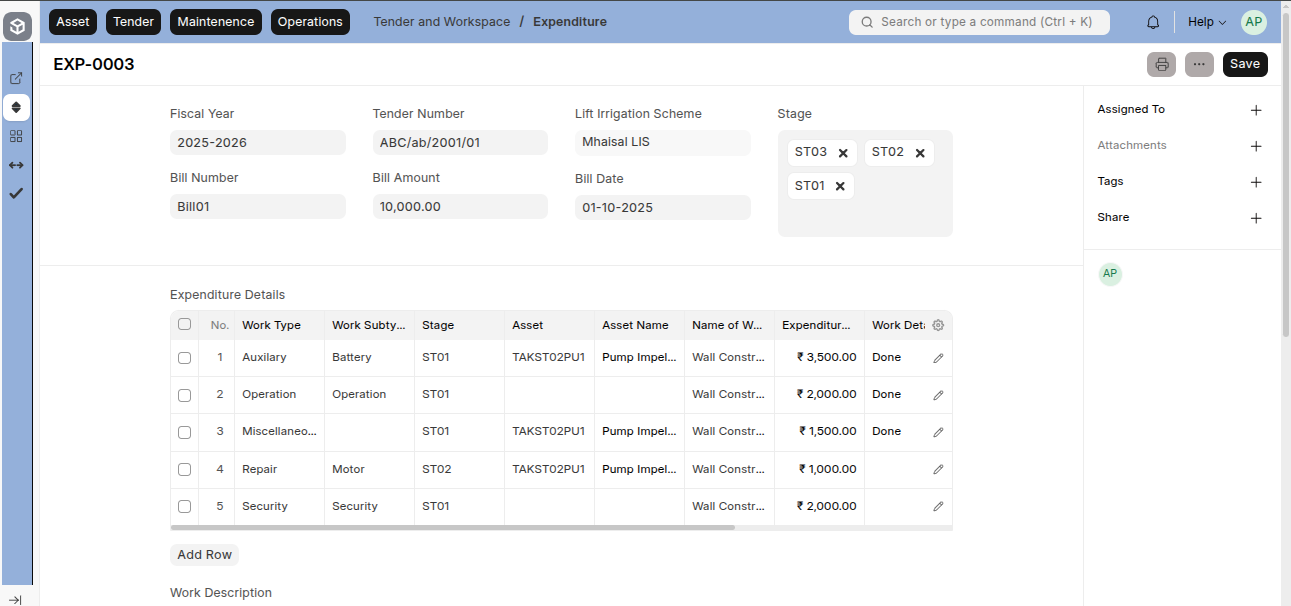Check the Repair row checkbox
1291x606 pixels.
pos(184,469)
